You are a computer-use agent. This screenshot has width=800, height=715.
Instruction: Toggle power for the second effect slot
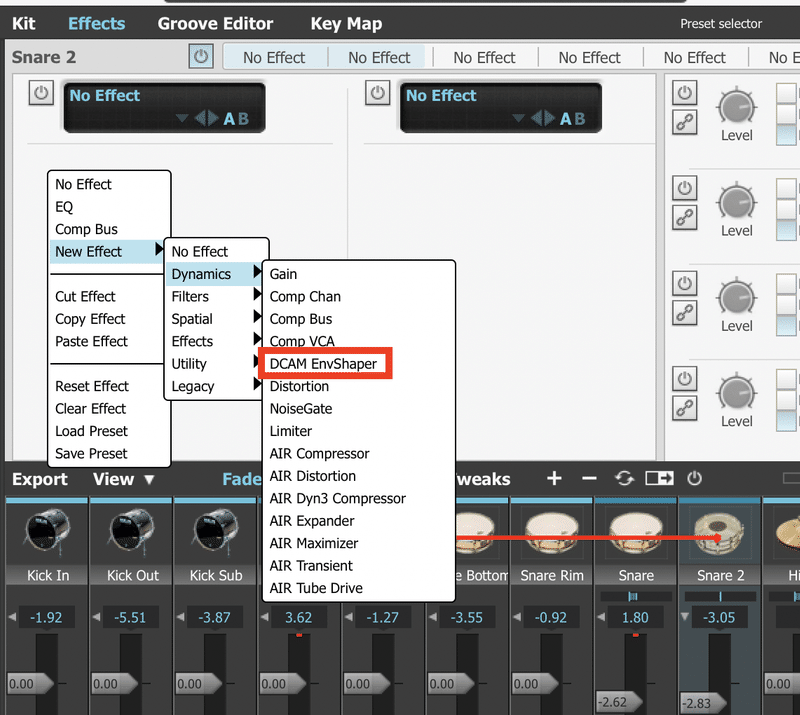[x=378, y=93]
